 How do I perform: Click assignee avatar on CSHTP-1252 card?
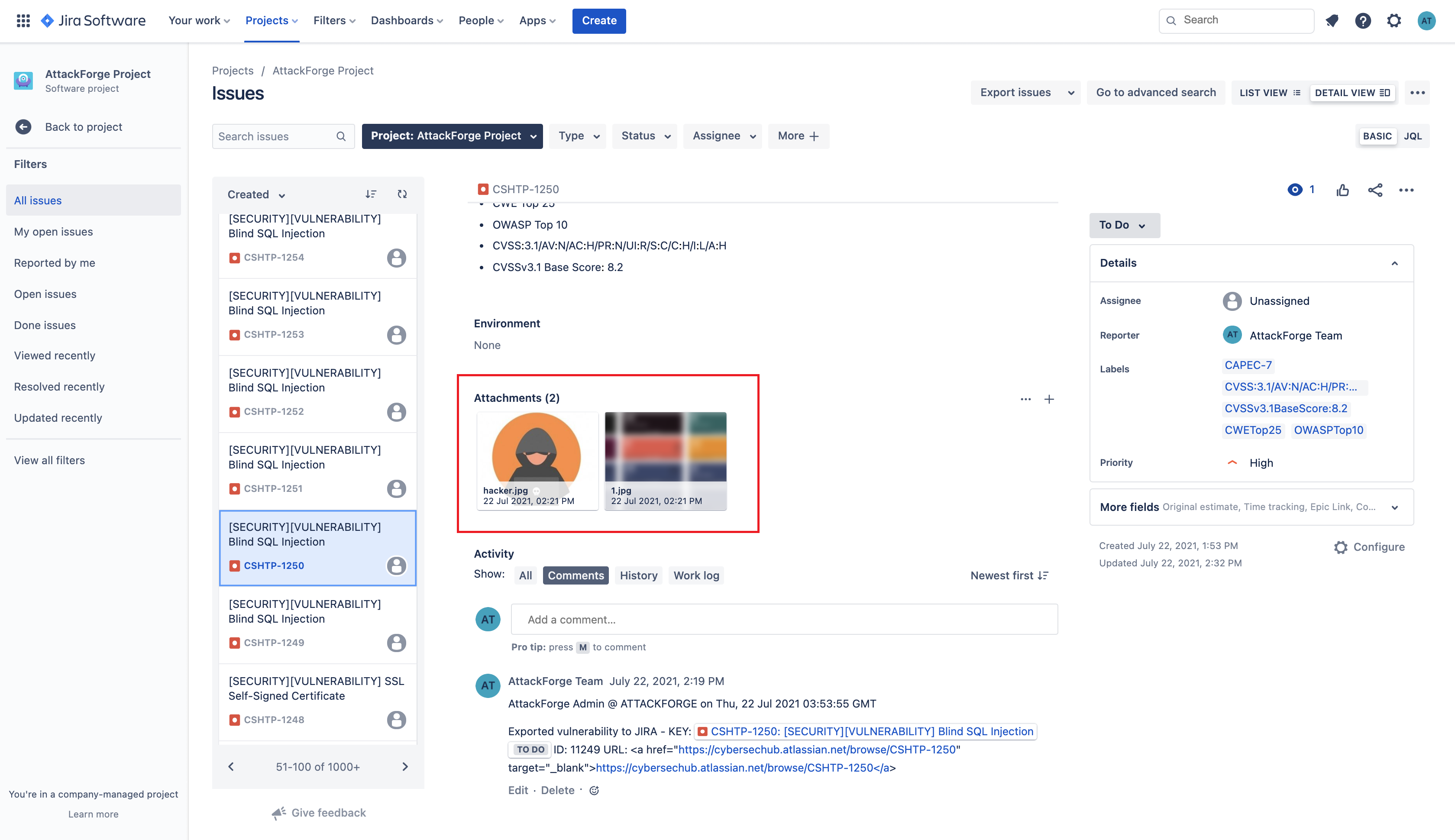click(396, 412)
